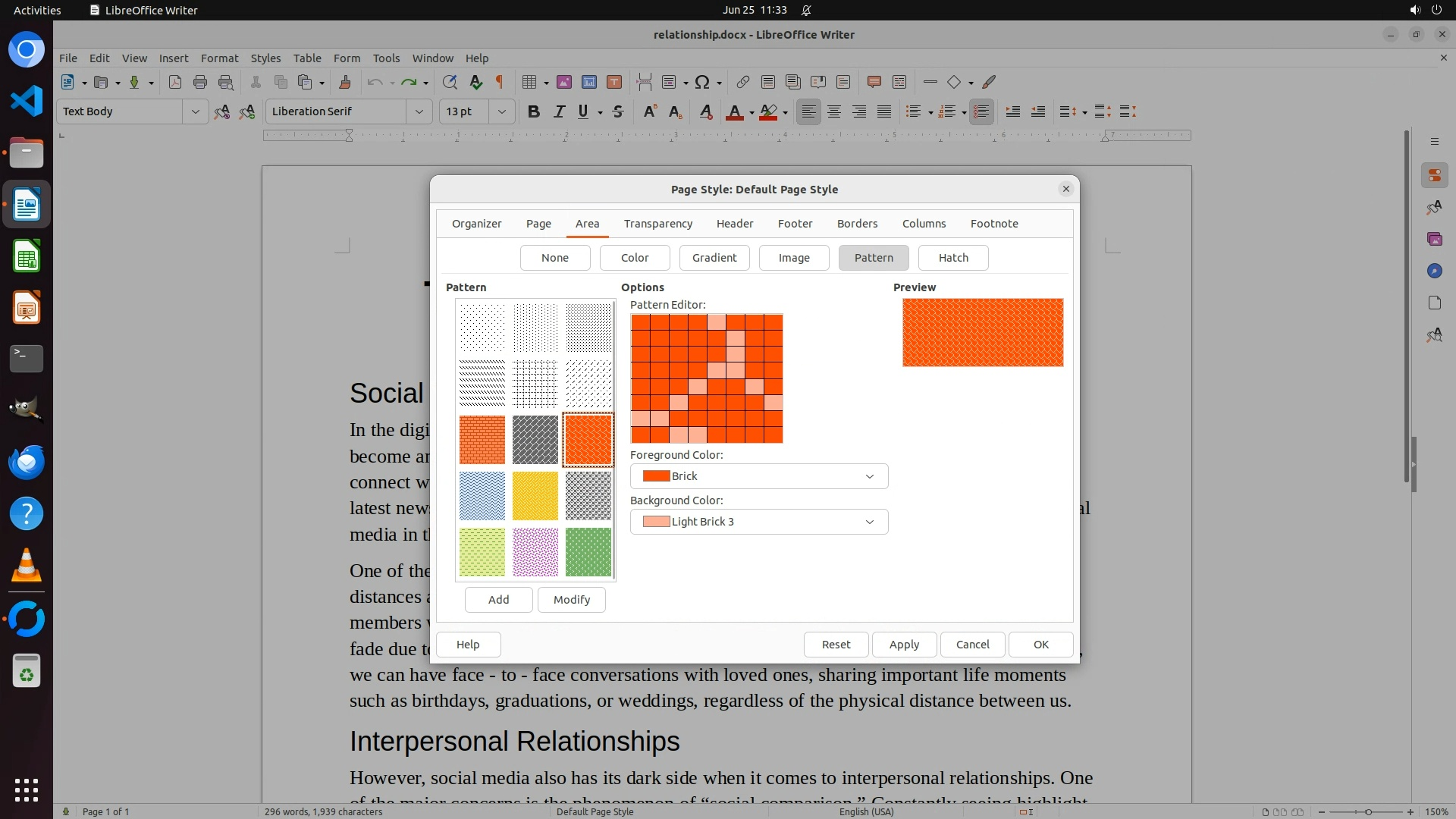Switch to the Transparency tab
The height and width of the screenshot is (819, 1456).
[657, 224]
